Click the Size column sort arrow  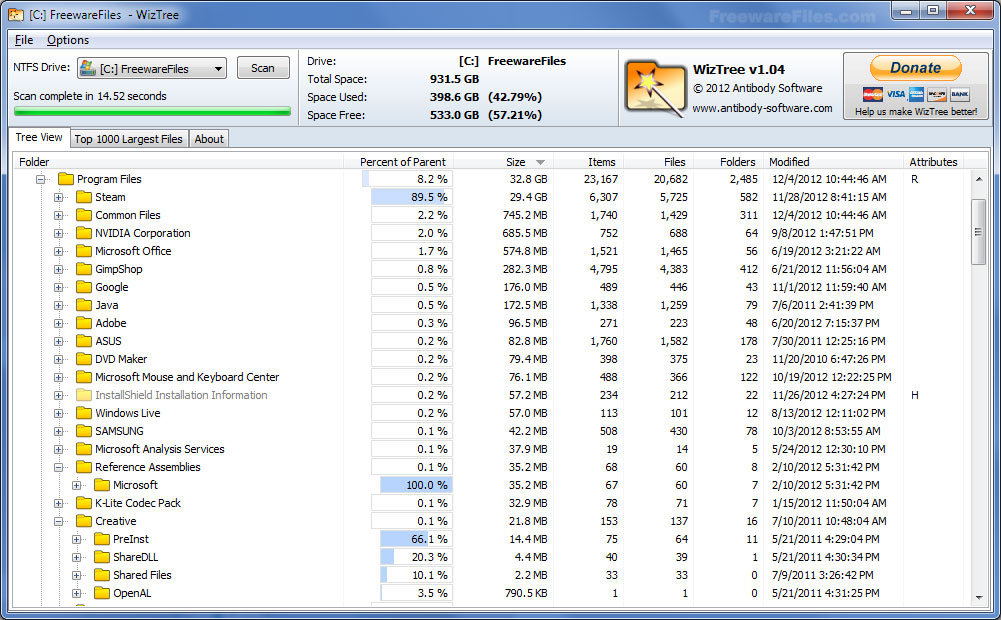click(x=540, y=162)
